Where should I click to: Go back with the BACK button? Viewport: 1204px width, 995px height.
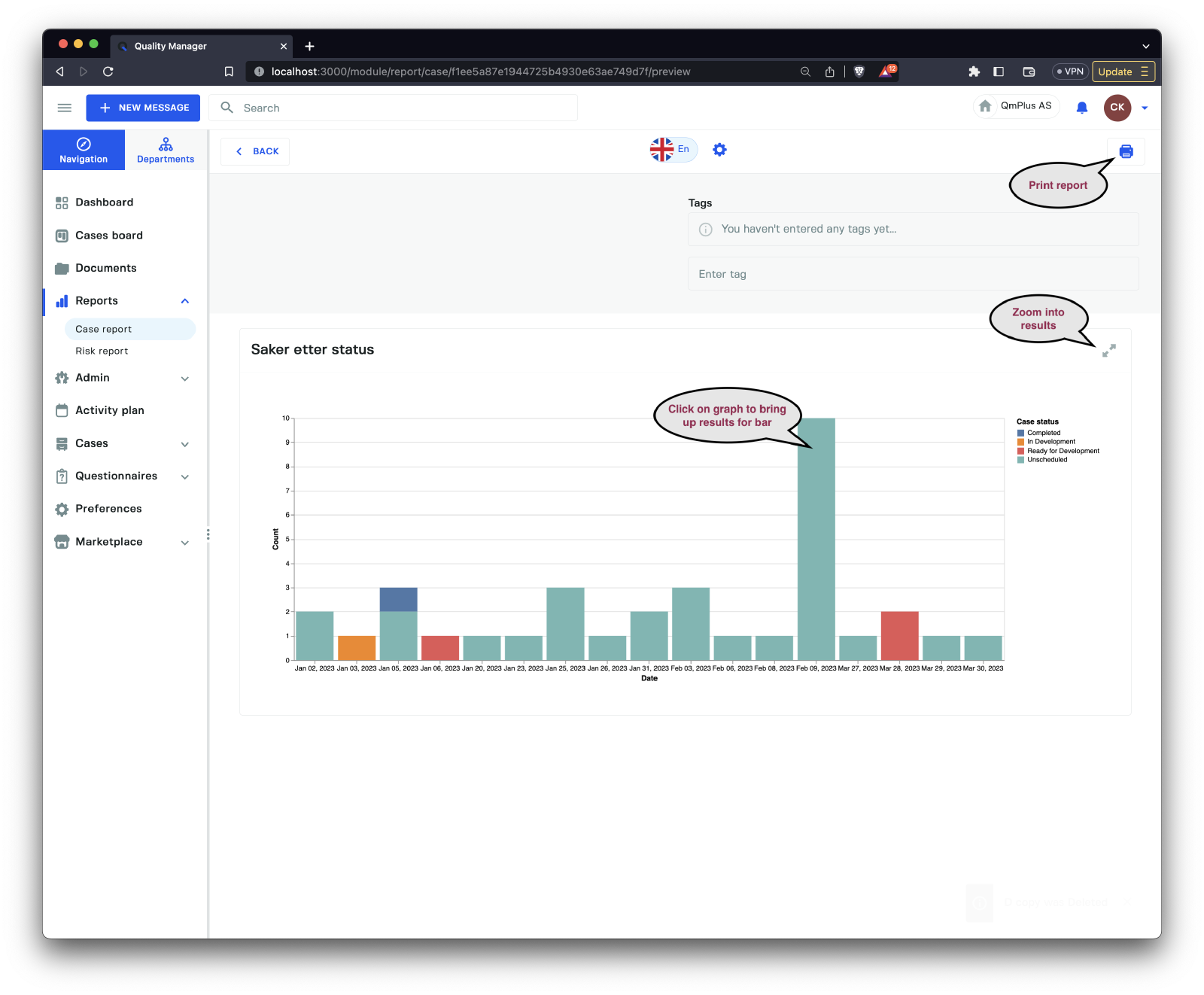[x=255, y=151]
